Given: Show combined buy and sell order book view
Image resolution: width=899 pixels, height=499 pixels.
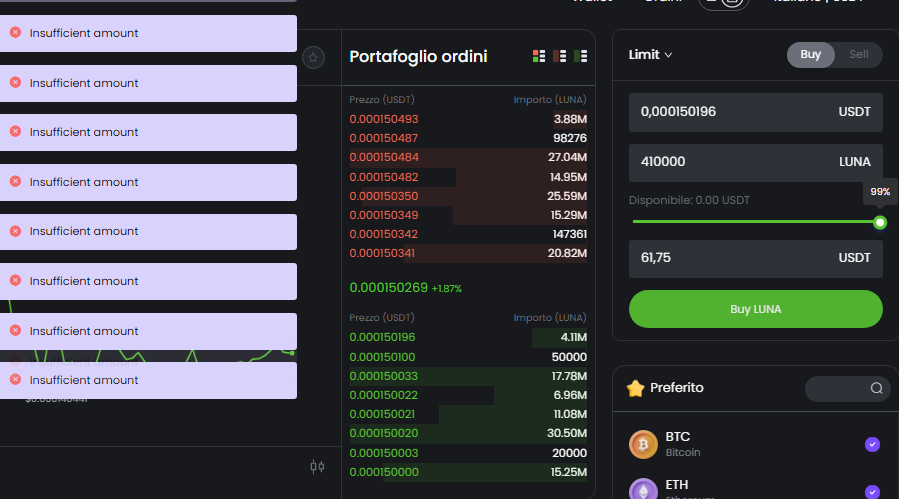Looking at the screenshot, I should click(539, 56).
